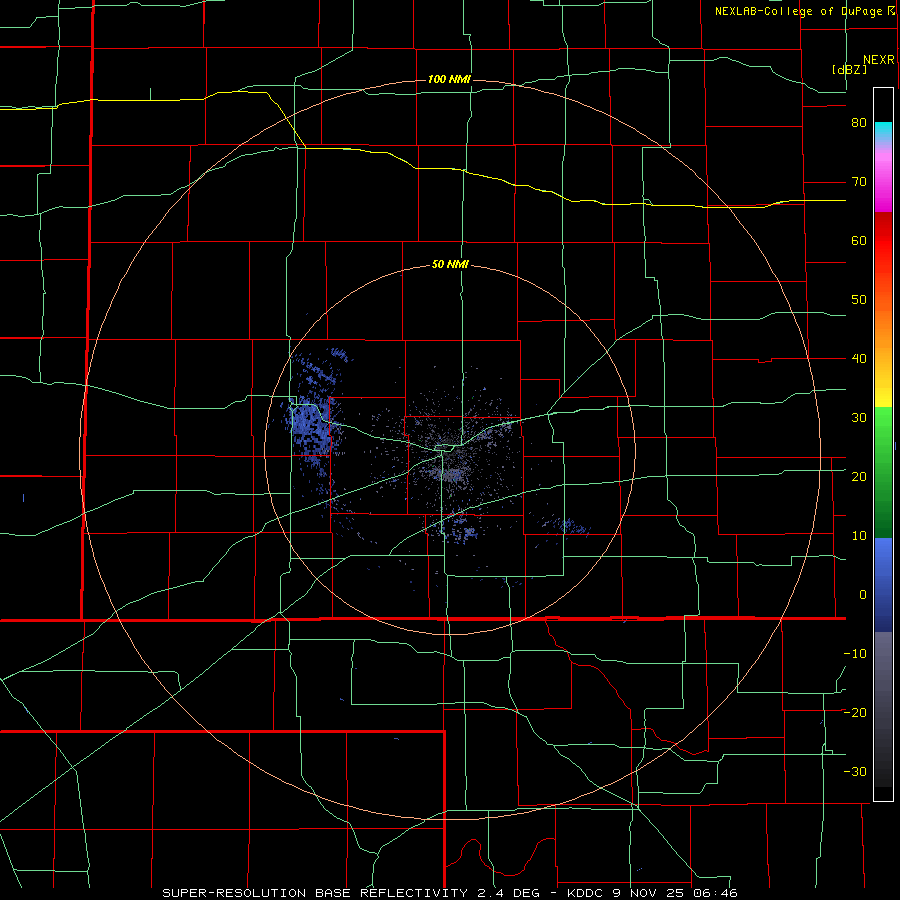Click the -10 value on dBZ scale

click(855, 653)
